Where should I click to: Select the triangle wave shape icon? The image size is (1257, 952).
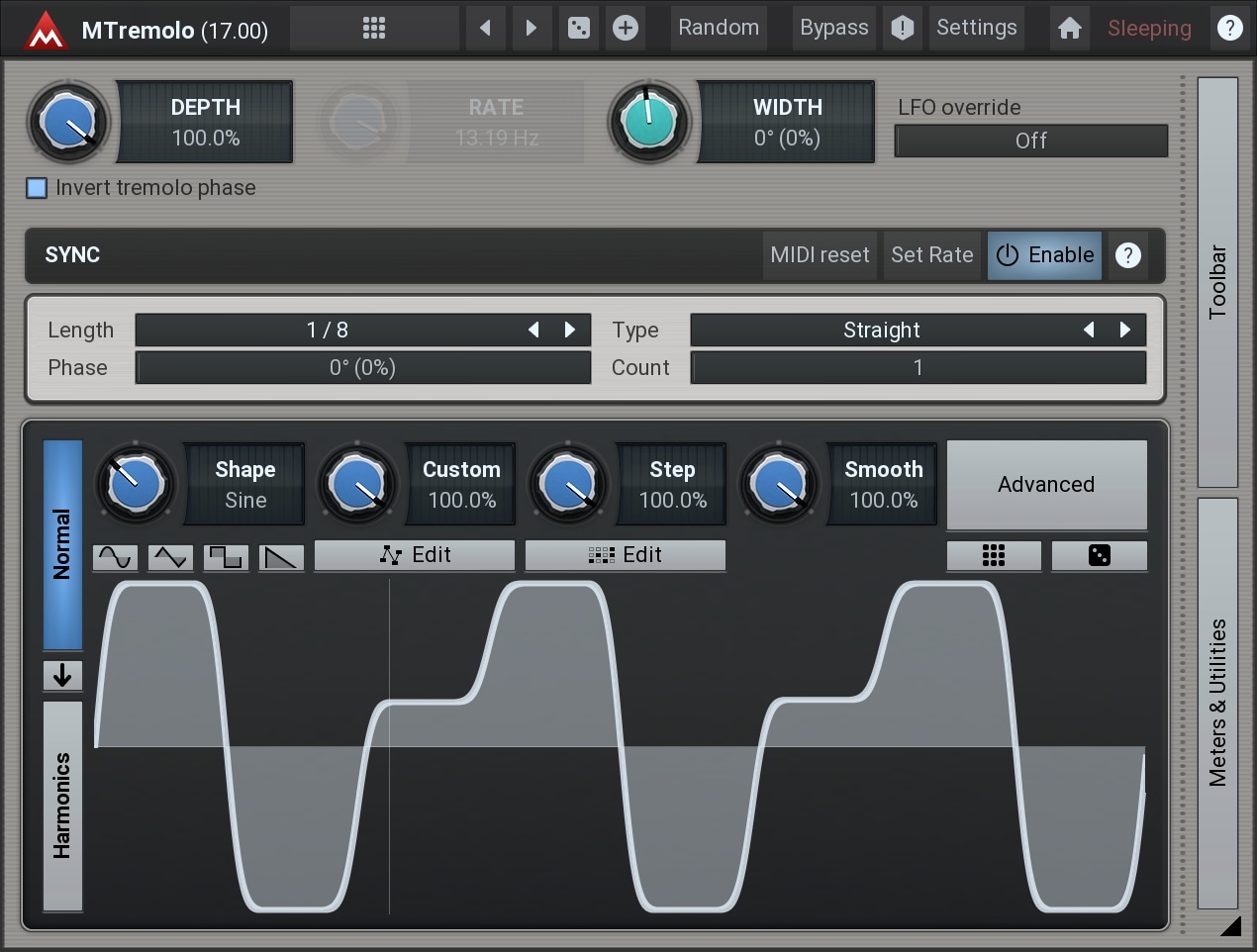170,557
